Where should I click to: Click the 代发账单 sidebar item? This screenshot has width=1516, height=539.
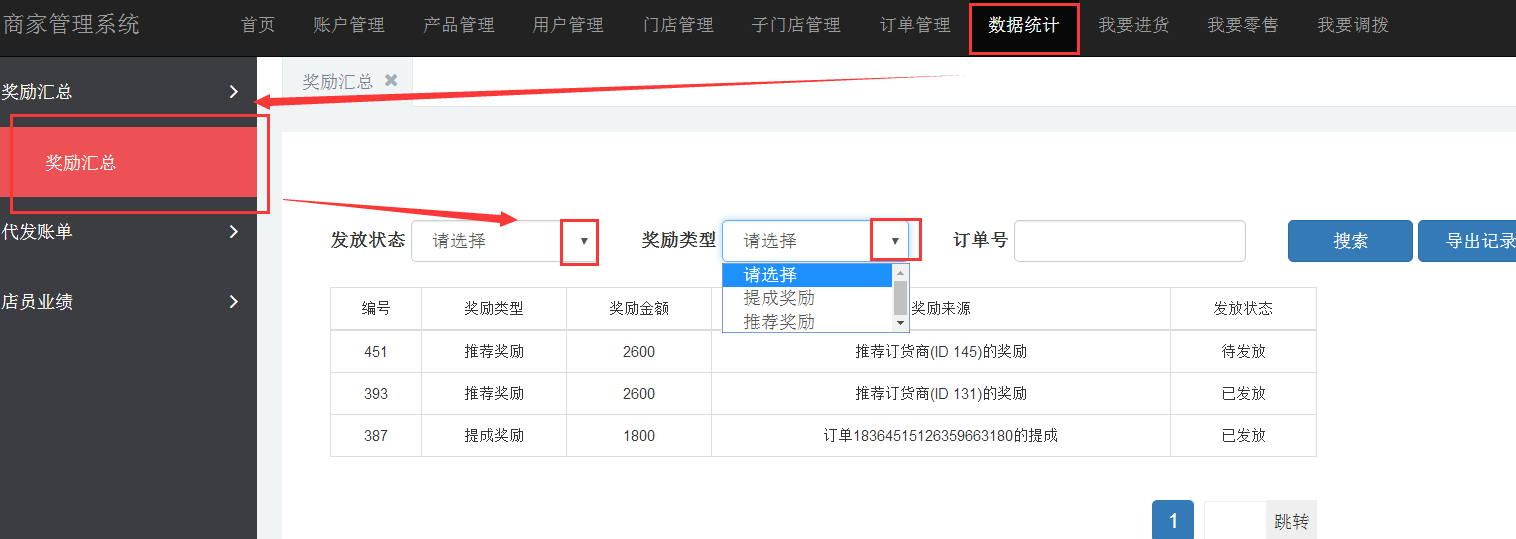(x=128, y=232)
